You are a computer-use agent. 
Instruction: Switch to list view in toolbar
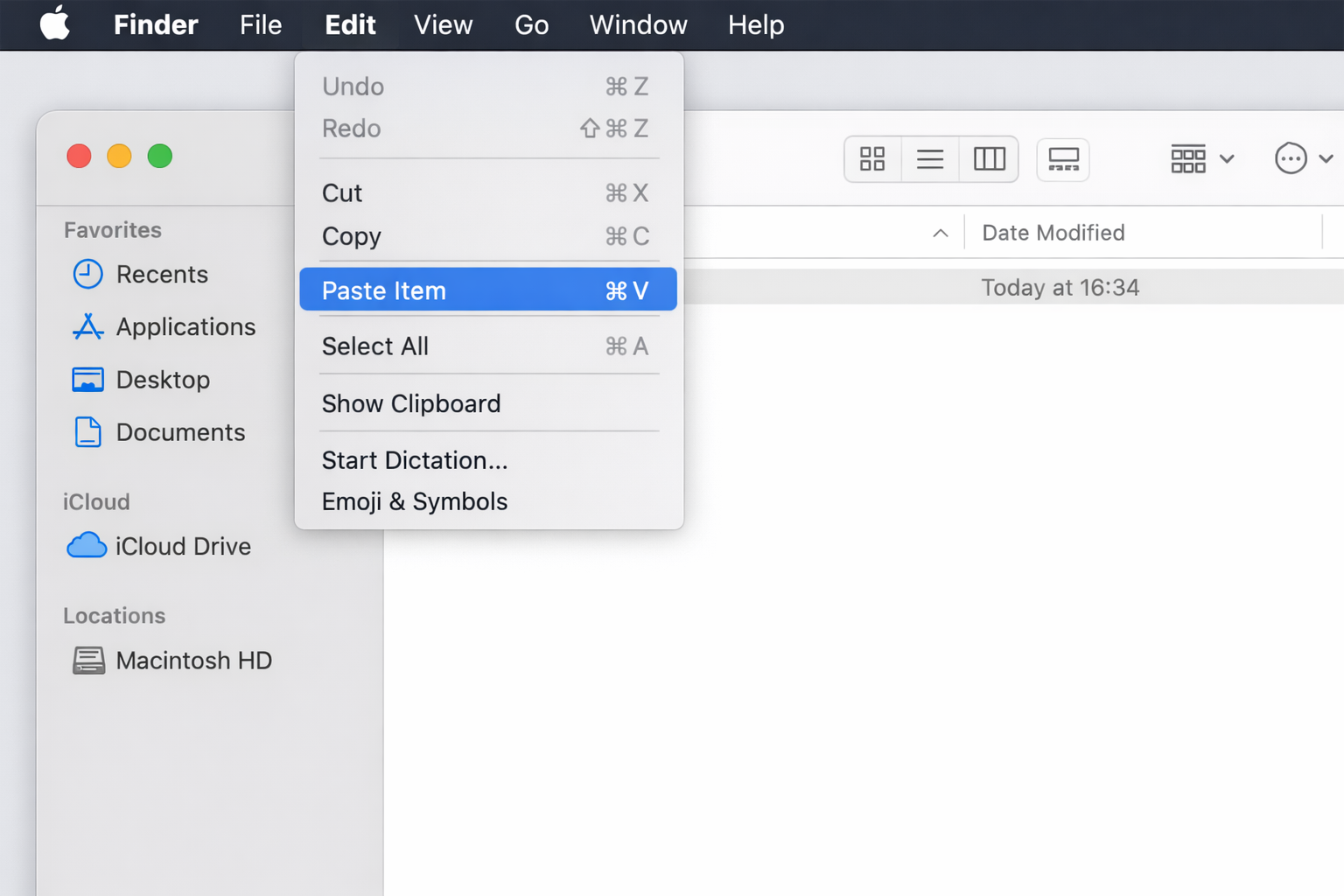pos(930,159)
